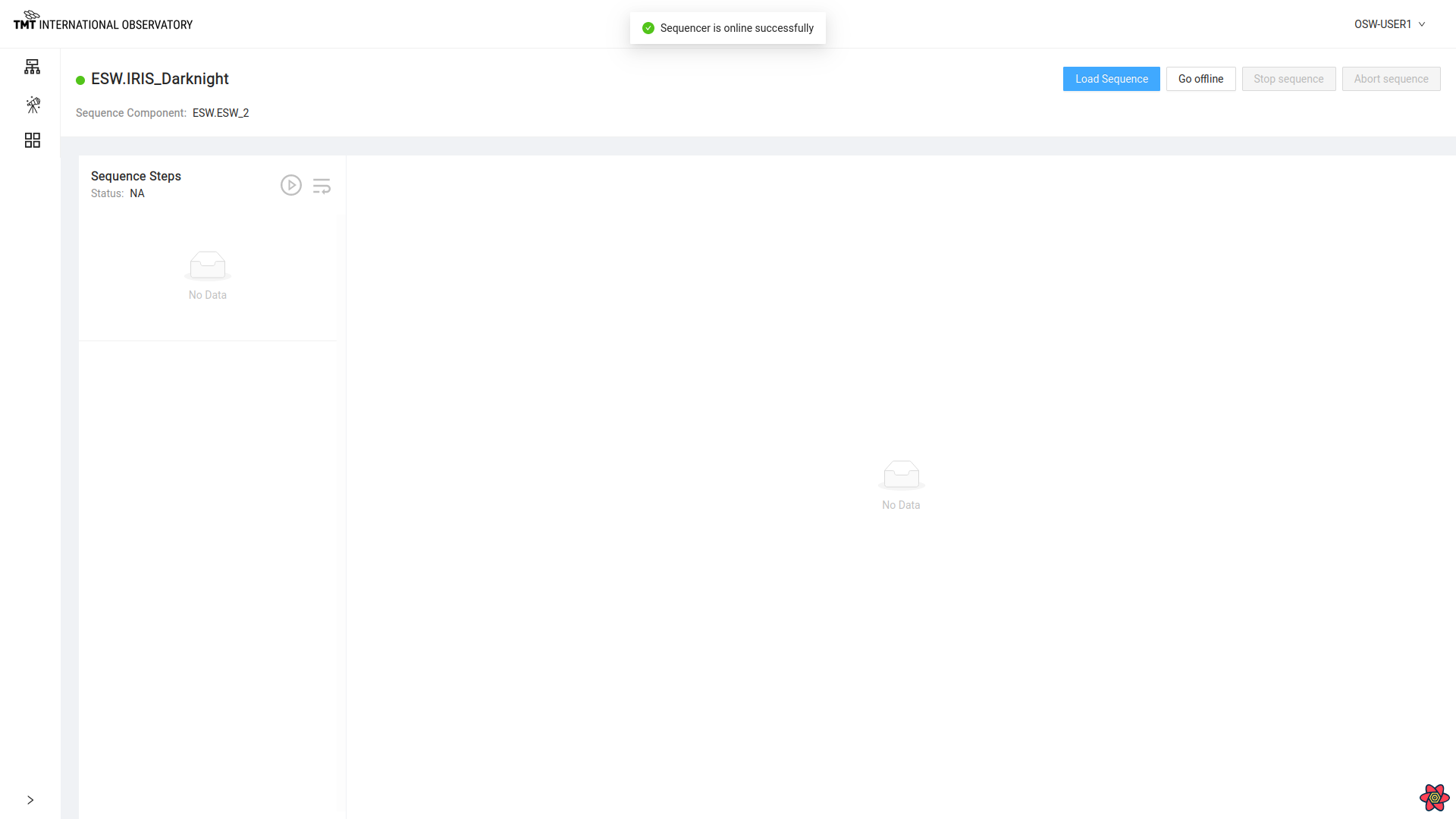Screen dimensions: 1456x819
Task: Click the Status NA value
Action: click(137, 193)
